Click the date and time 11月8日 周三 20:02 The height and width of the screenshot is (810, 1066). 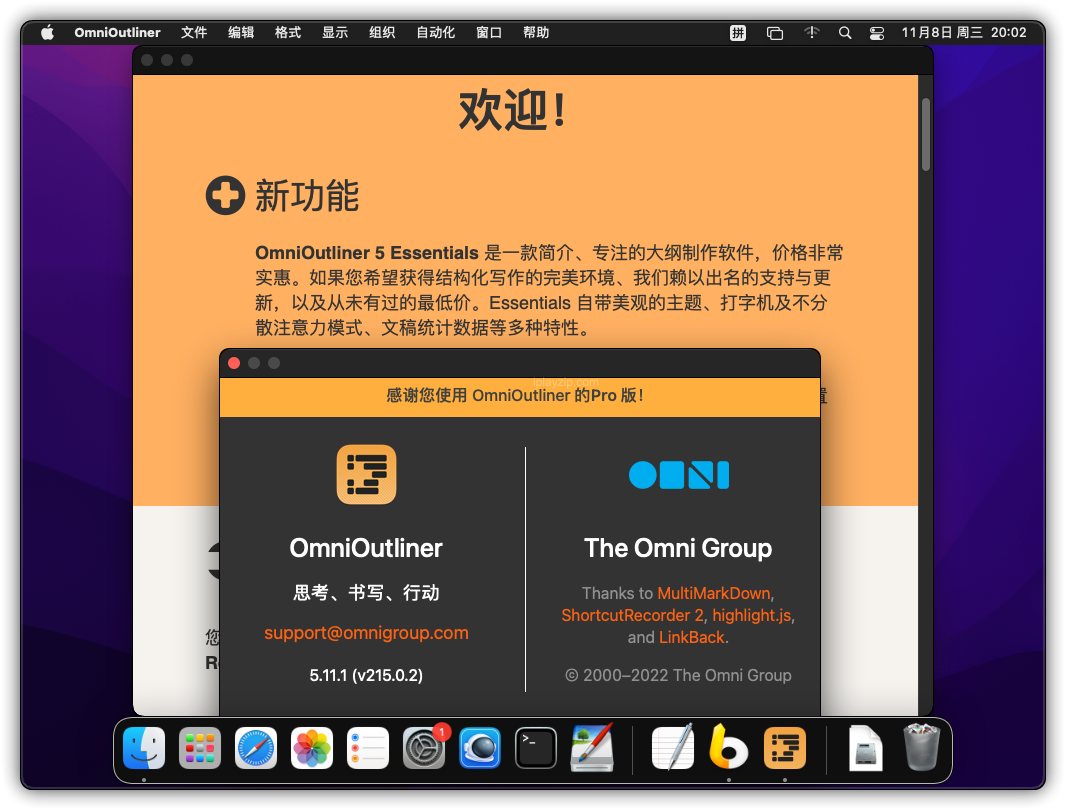pos(963,33)
